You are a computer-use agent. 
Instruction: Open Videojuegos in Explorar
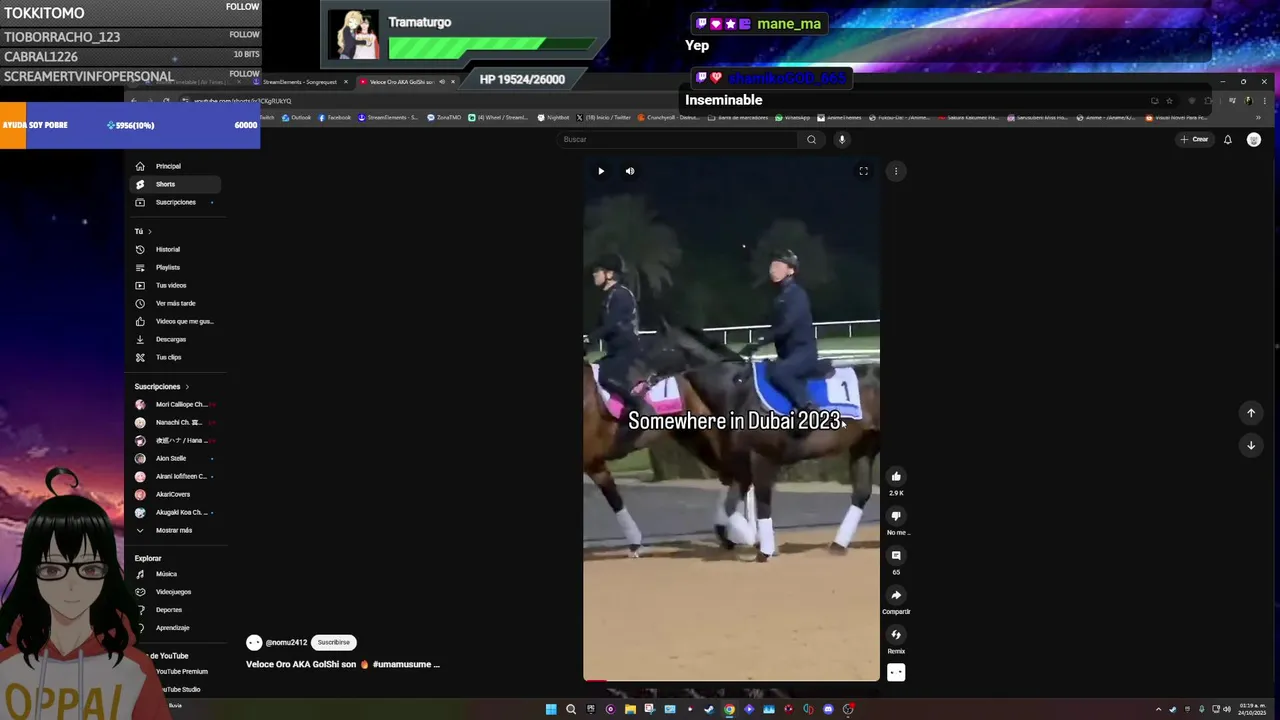click(x=176, y=592)
